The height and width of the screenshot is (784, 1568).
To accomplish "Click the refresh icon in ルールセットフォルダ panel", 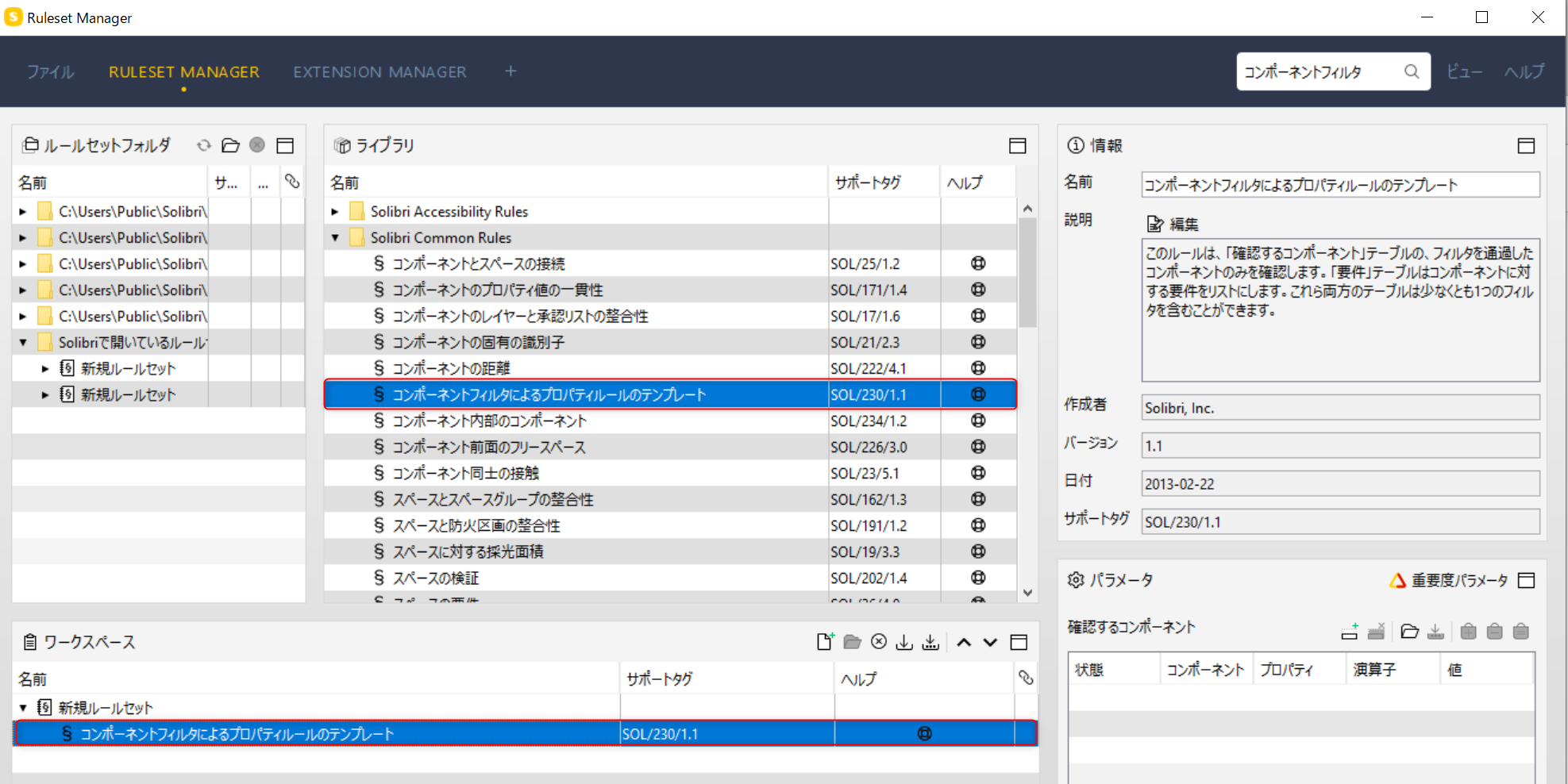I will (x=204, y=145).
